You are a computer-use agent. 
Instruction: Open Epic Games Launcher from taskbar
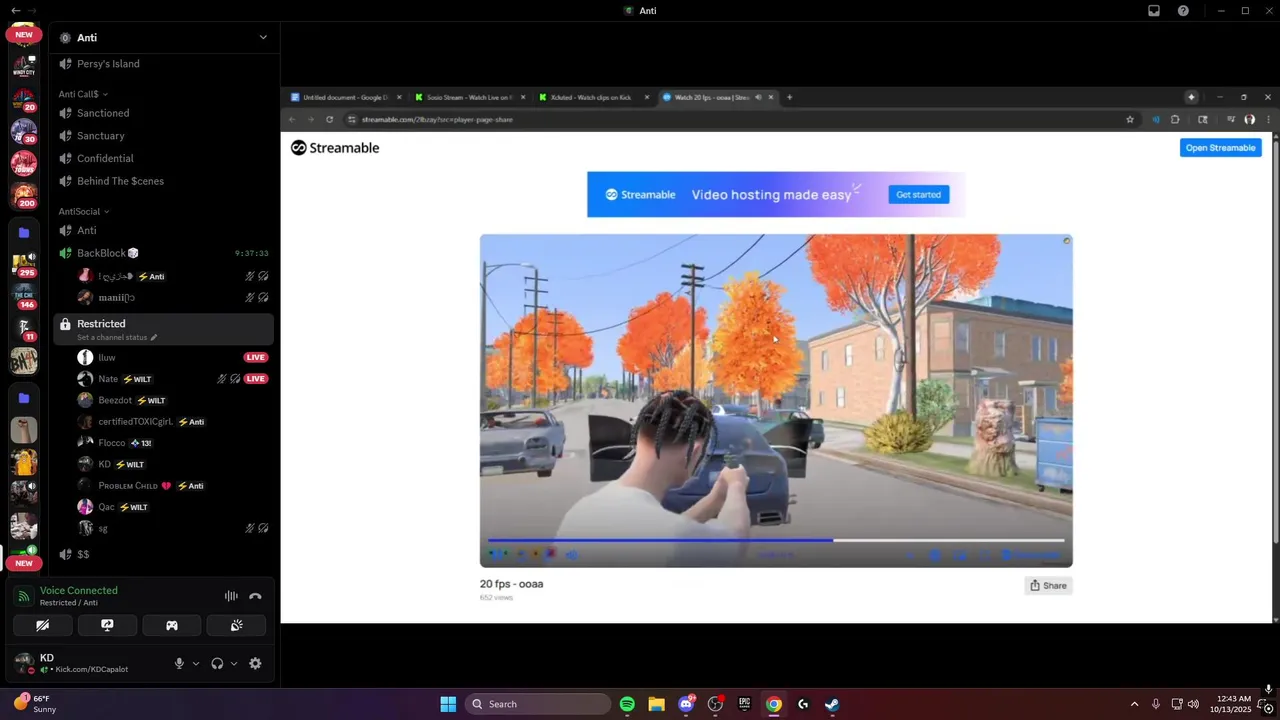744,704
